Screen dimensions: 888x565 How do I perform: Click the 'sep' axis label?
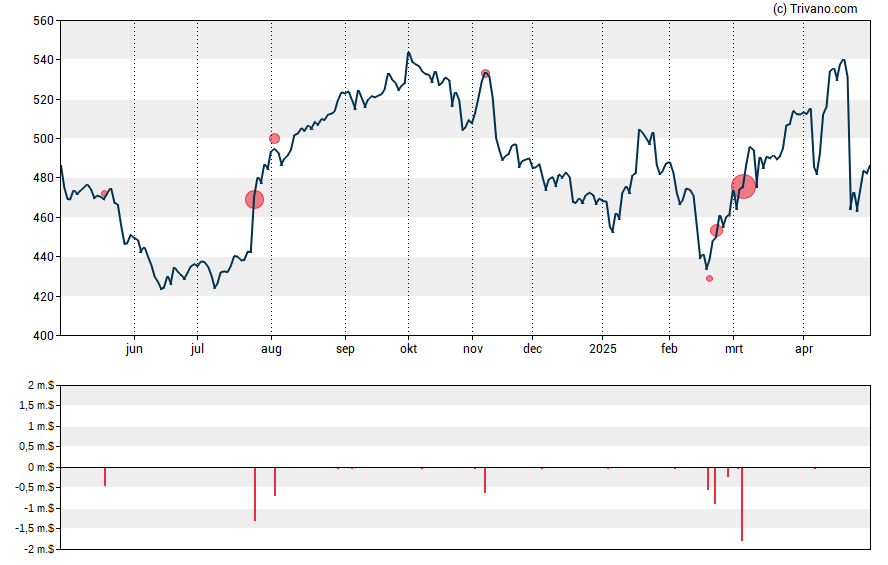(x=345, y=349)
